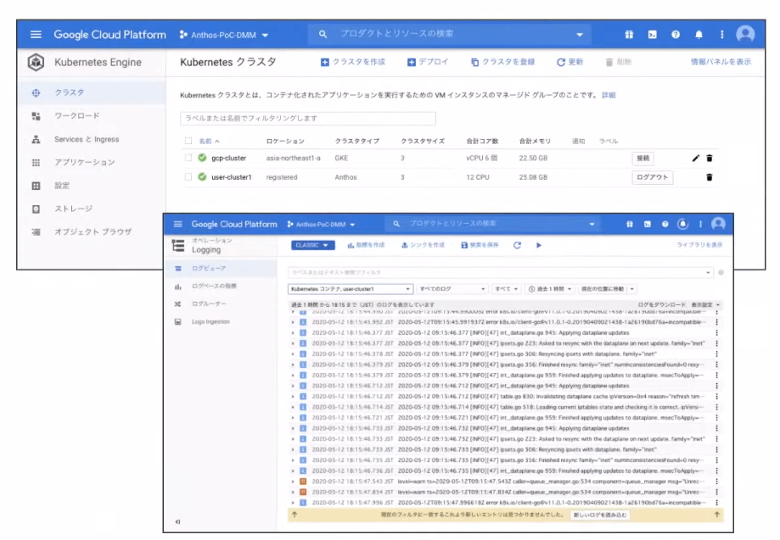Click the log filter text field in Logging
This screenshot has width=780, height=540.
[500, 272]
